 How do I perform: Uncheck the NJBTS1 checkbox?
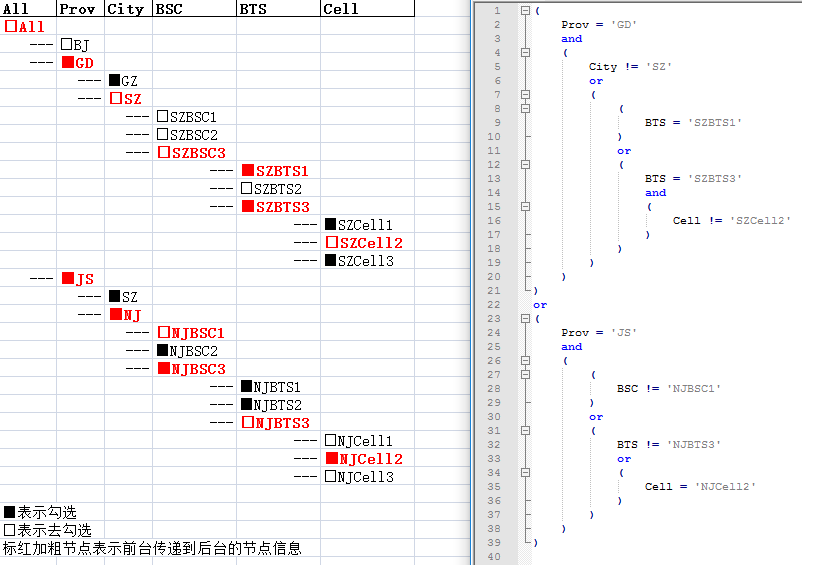click(x=247, y=386)
